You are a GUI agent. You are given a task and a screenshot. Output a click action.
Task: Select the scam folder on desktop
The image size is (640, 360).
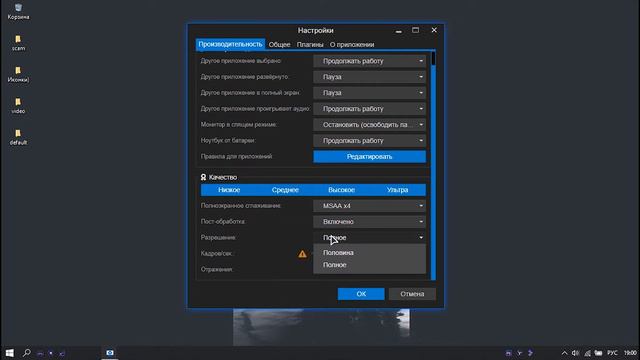(18, 43)
